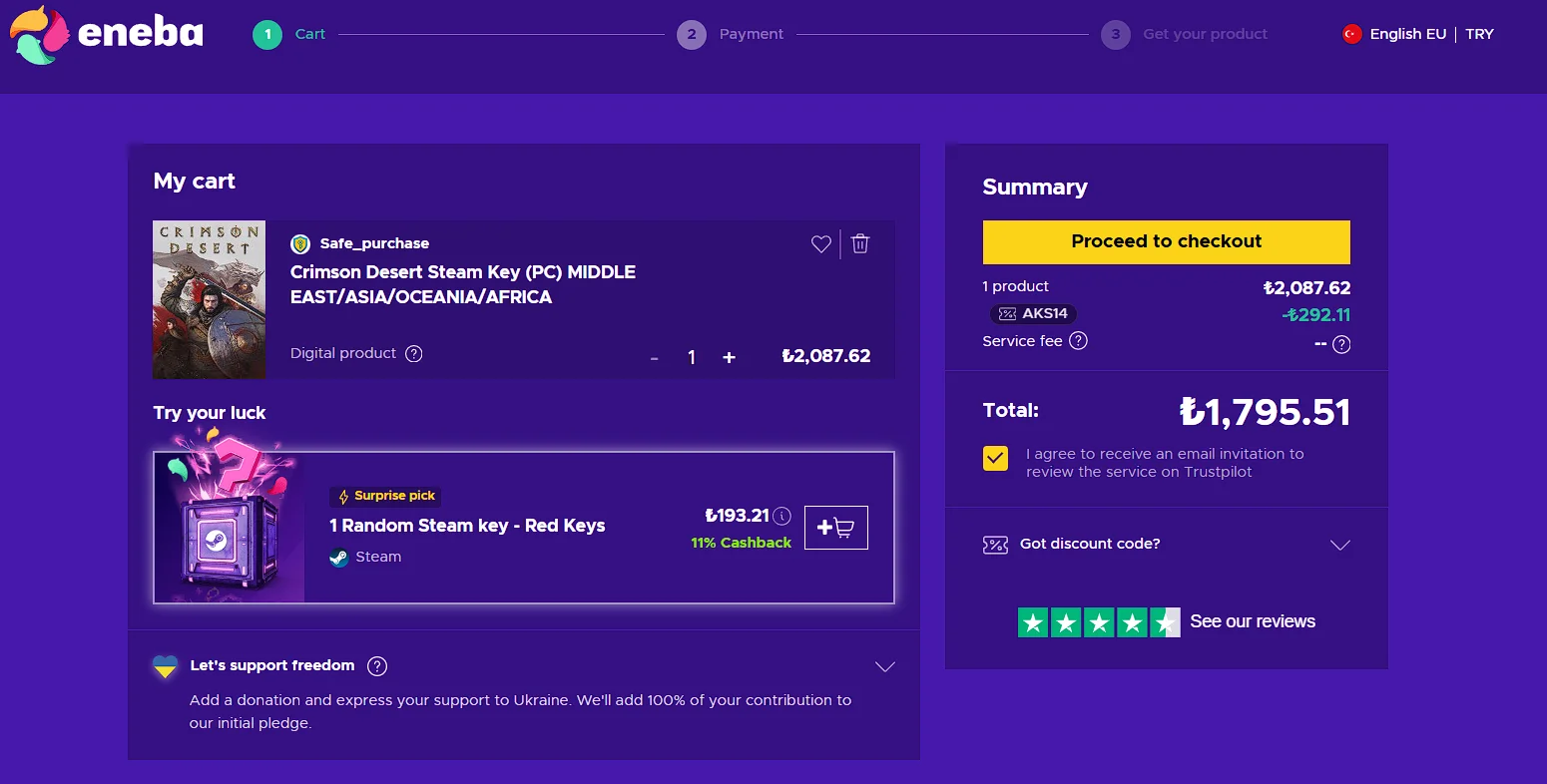Show price info for ₺193.21

click(x=782, y=516)
